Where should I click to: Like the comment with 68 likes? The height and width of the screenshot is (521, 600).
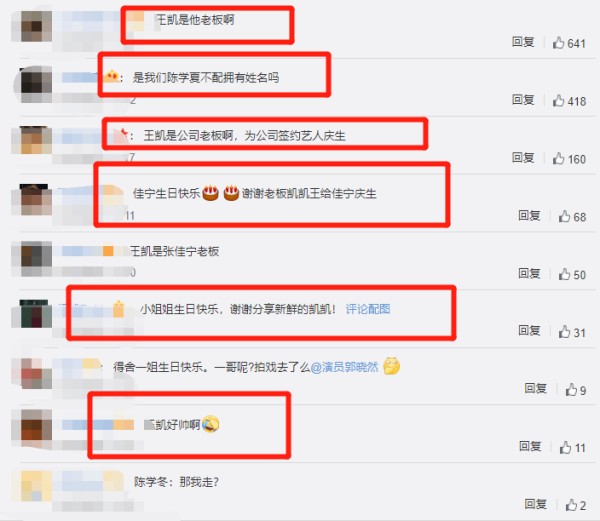pos(564,217)
